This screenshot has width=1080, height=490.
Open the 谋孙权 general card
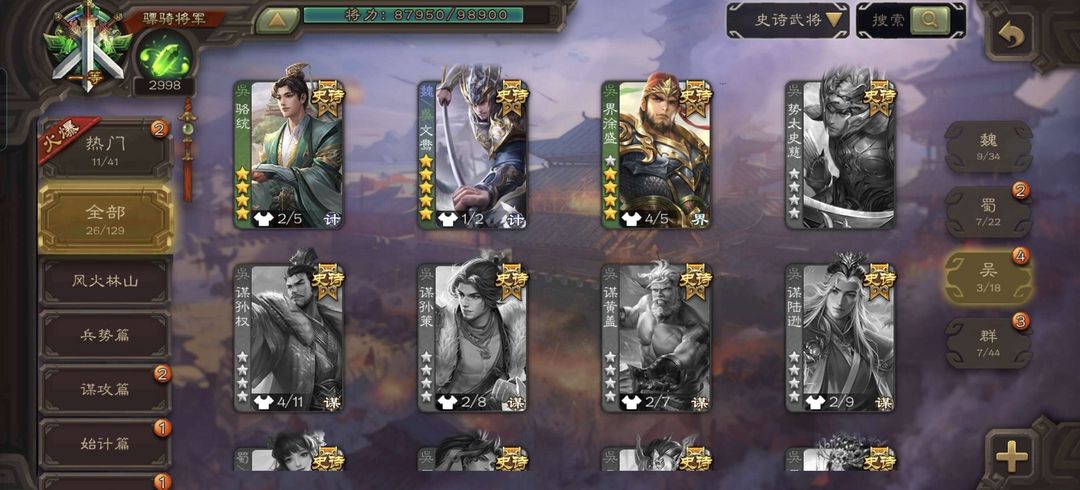point(289,338)
